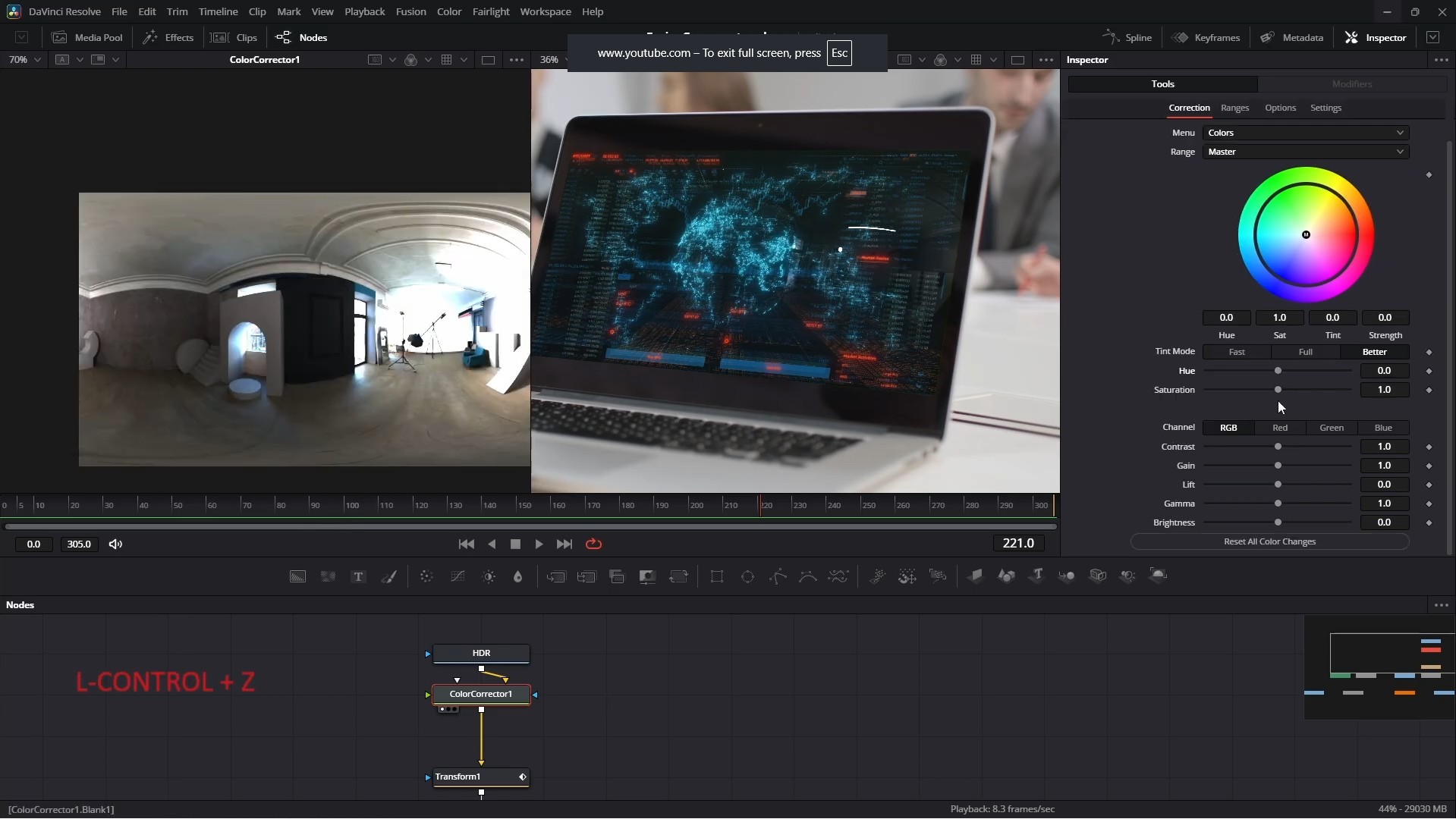Click the Saturation slider handle
Screen dimensions: 1456x819
(1278, 390)
